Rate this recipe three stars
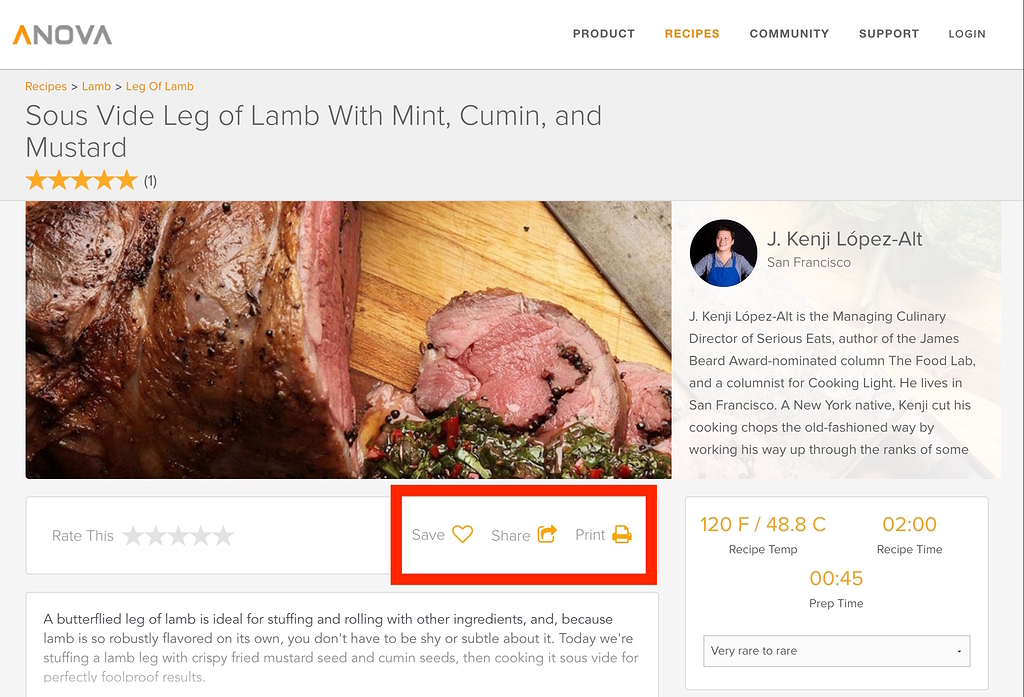The height and width of the screenshot is (697, 1024). (178, 536)
